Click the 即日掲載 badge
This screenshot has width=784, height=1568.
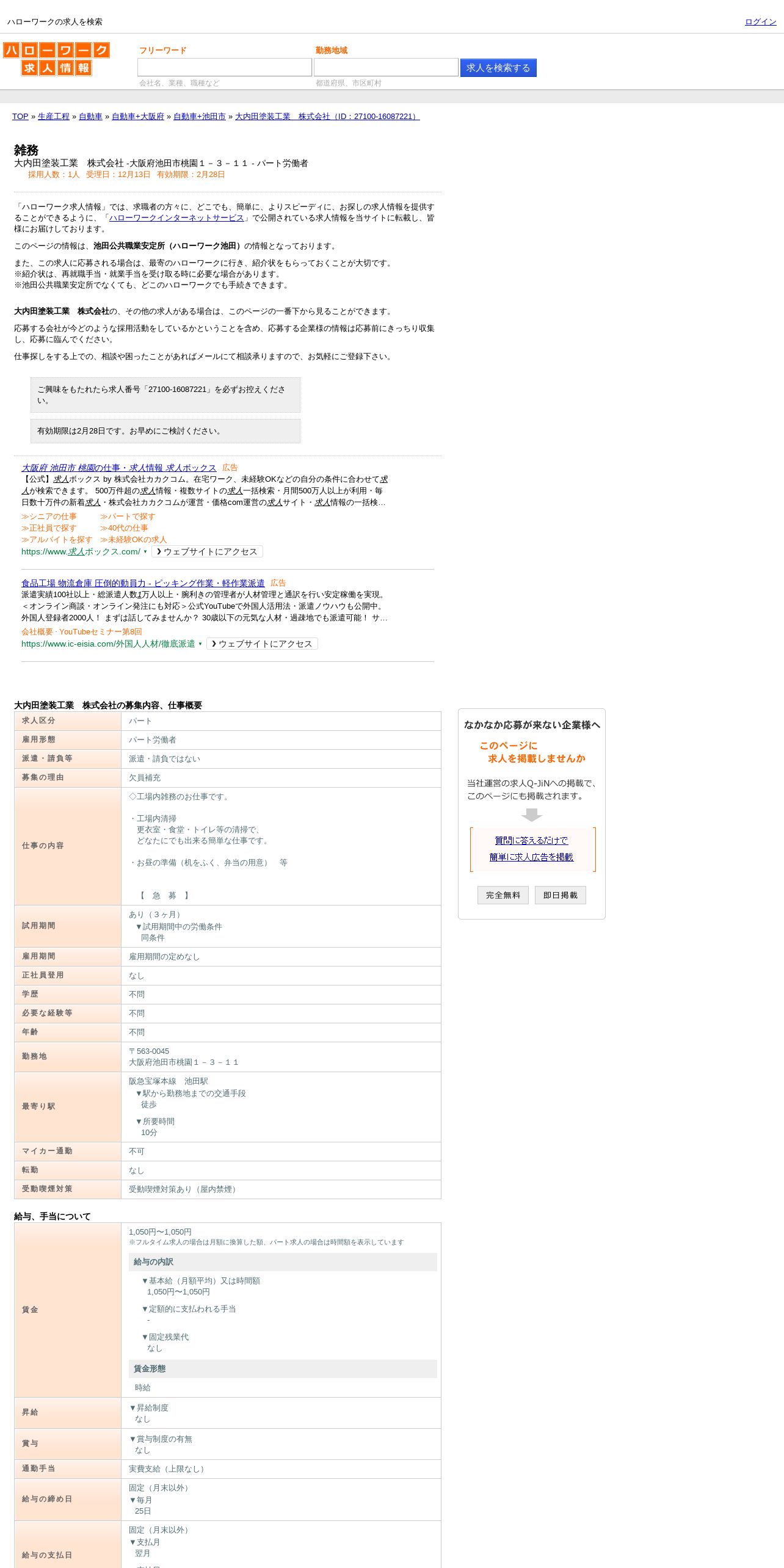point(561,895)
